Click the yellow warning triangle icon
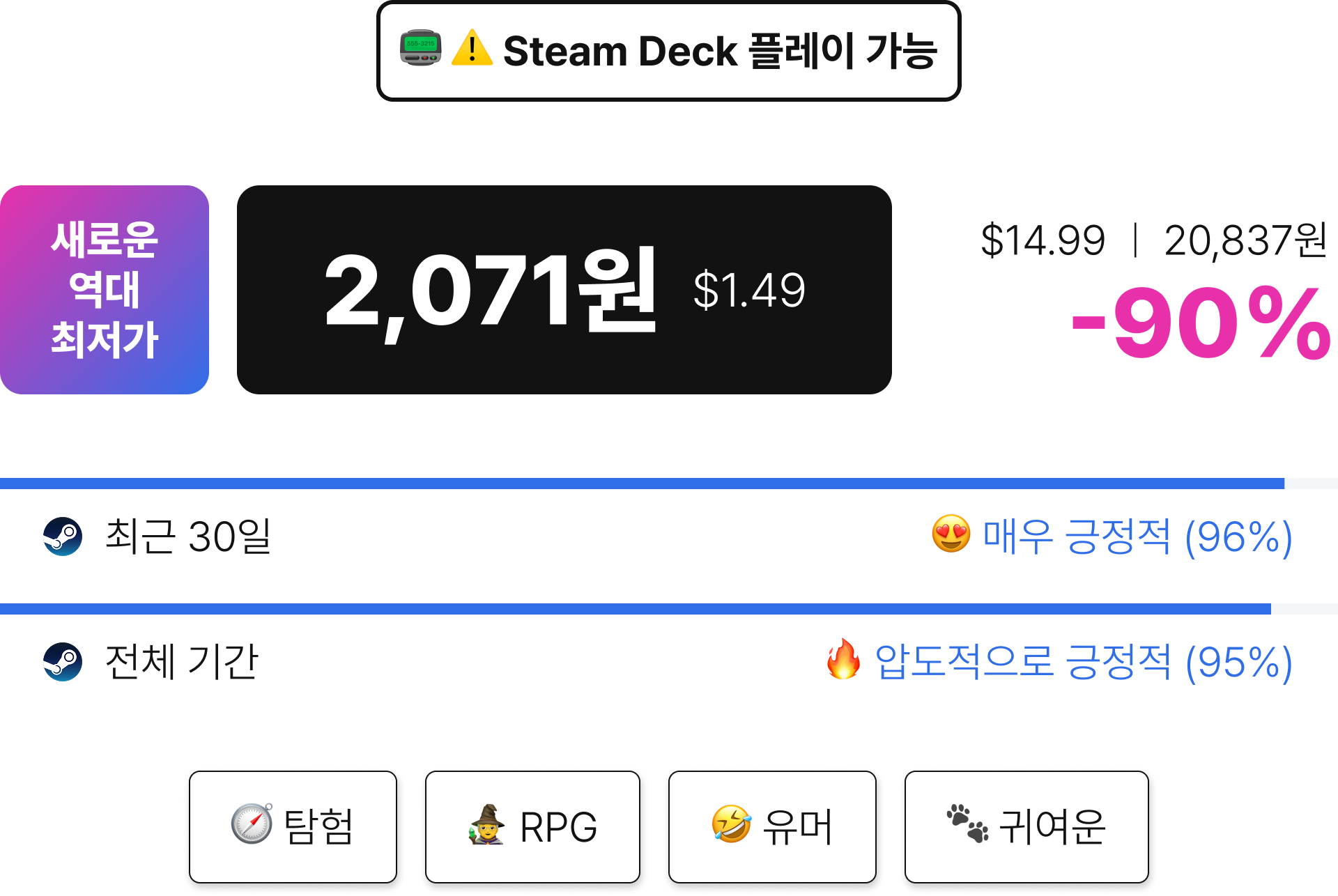Image resolution: width=1338 pixels, height=896 pixels. coord(472,48)
